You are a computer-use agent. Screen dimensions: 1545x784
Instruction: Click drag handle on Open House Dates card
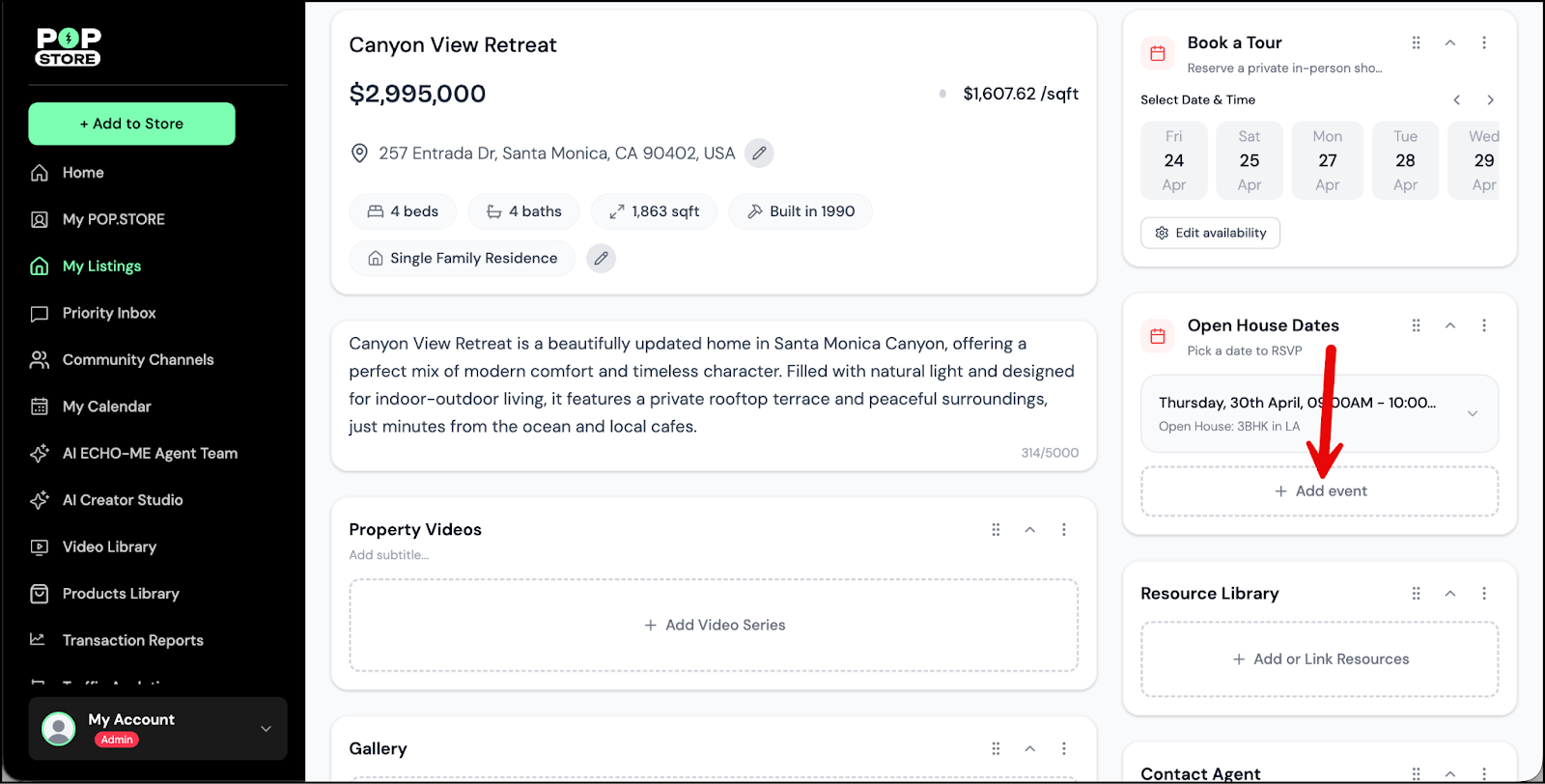pos(1416,325)
